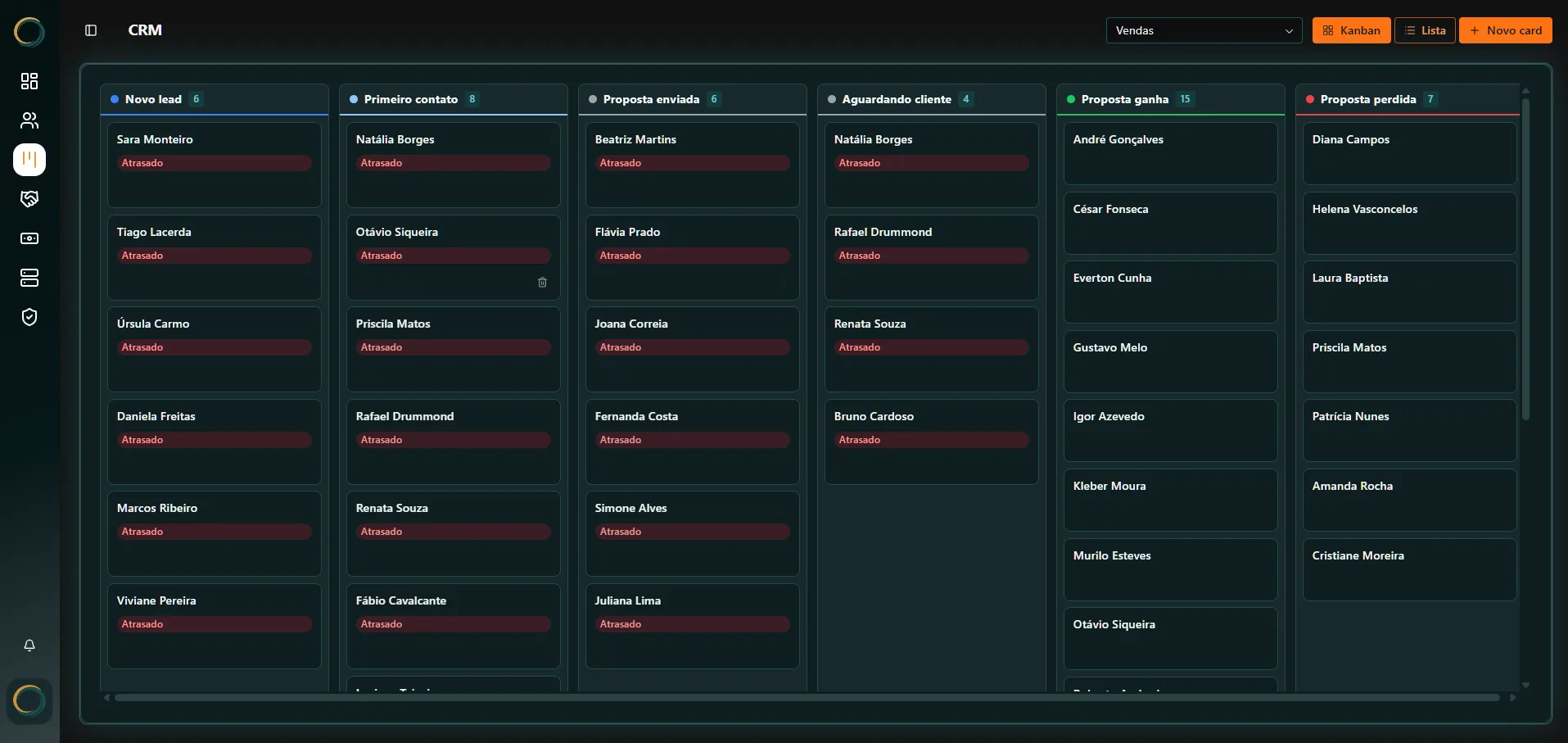Image resolution: width=1568 pixels, height=743 pixels.
Task: Toggle the sidebar panel icon next to CRM
Action: pos(91,30)
